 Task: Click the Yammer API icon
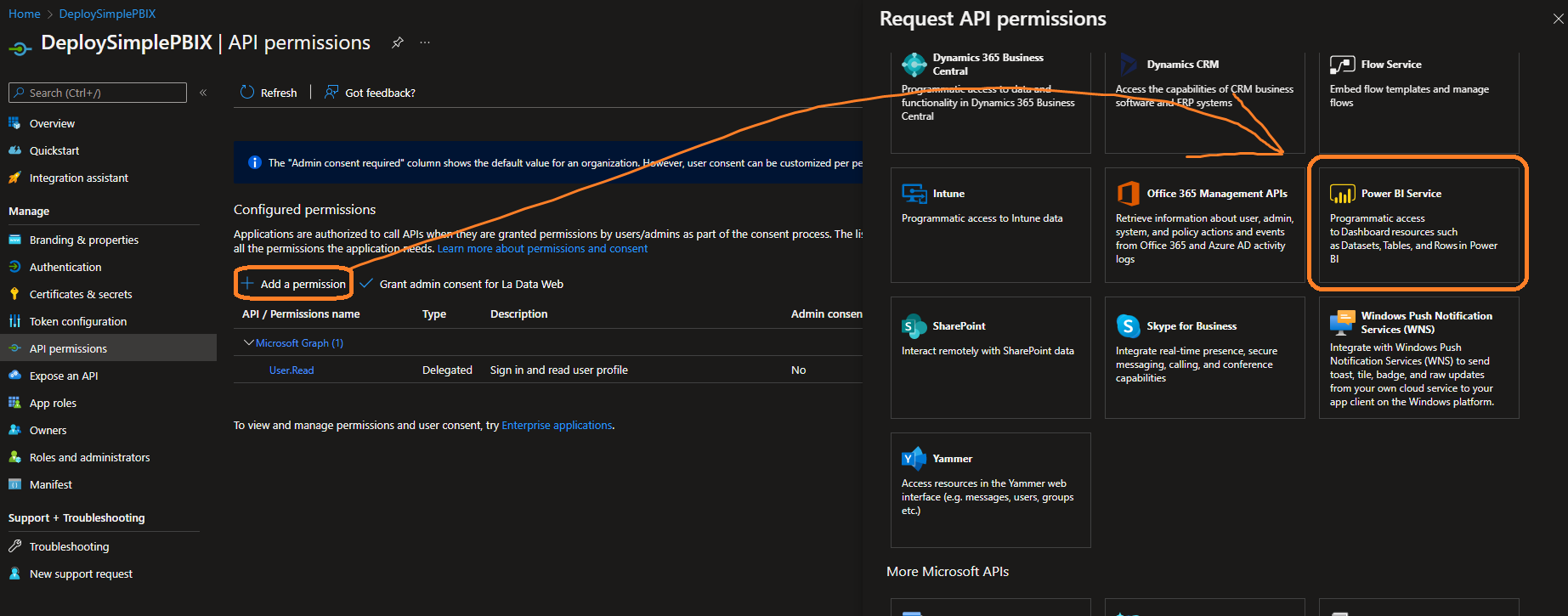914,459
